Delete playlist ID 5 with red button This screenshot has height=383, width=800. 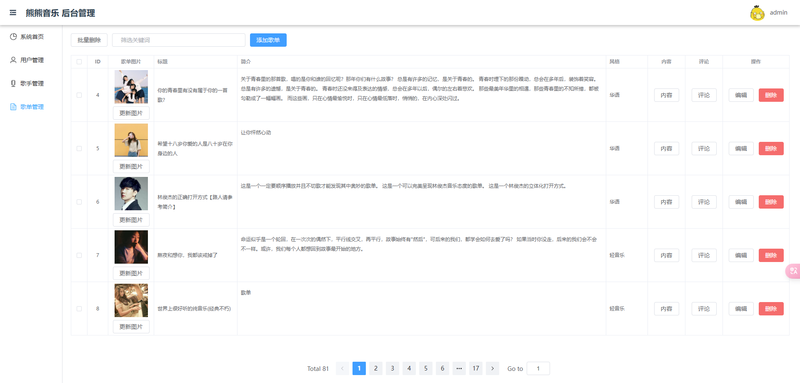point(771,148)
